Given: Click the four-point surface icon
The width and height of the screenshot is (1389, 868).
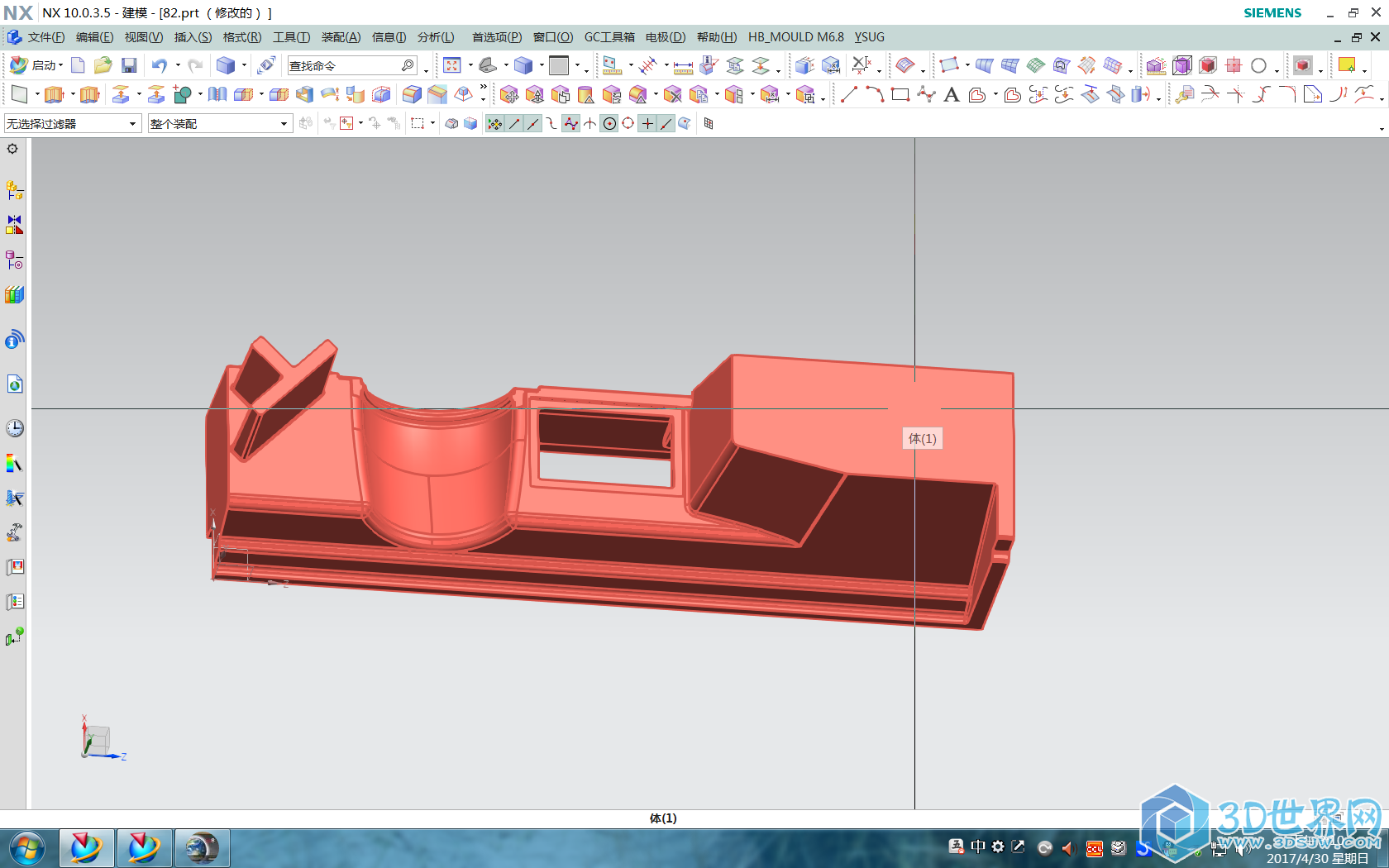Looking at the screenshot, I should click(x=948, y=65).
